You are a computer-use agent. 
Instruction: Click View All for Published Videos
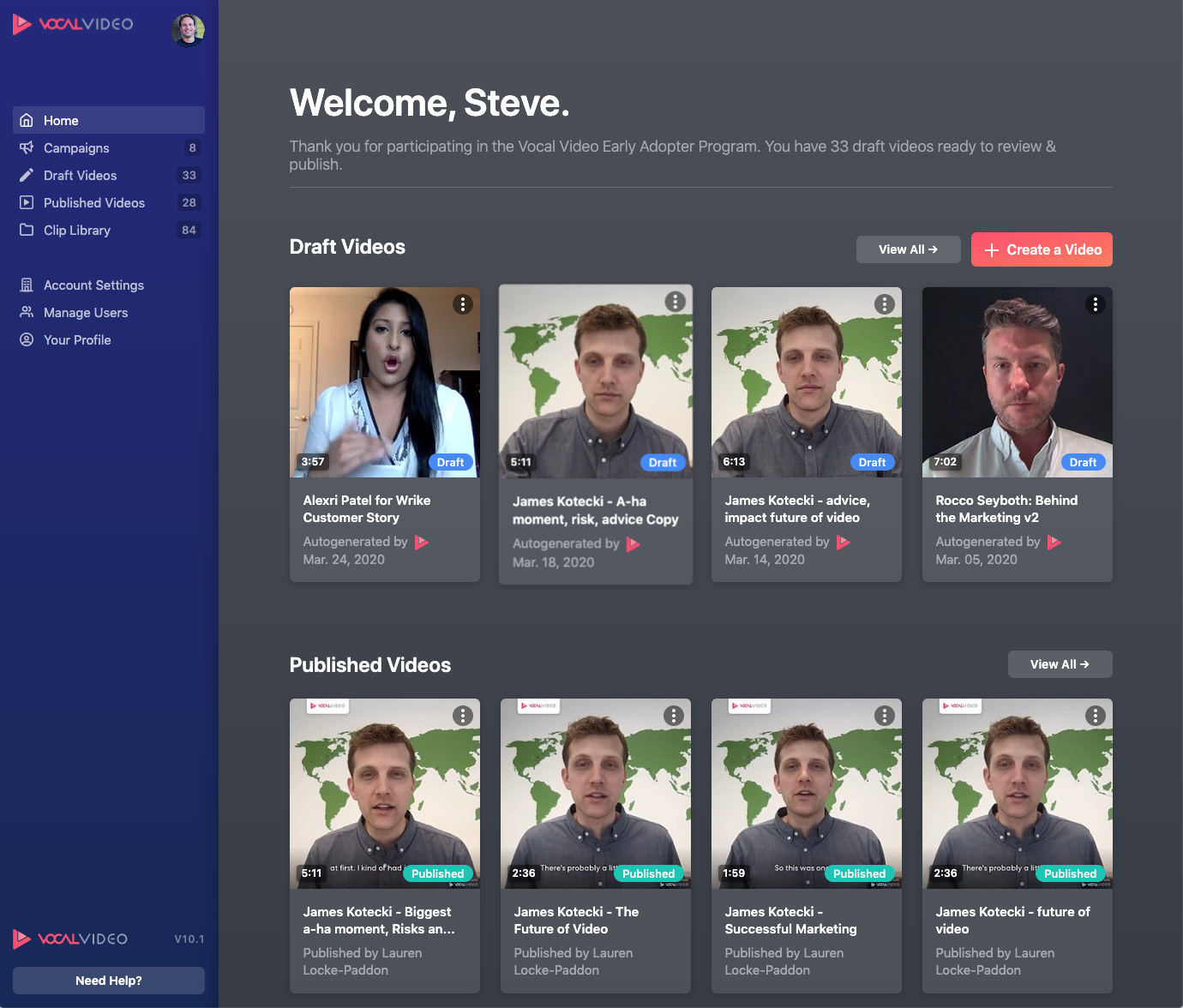coord(1060,664)
